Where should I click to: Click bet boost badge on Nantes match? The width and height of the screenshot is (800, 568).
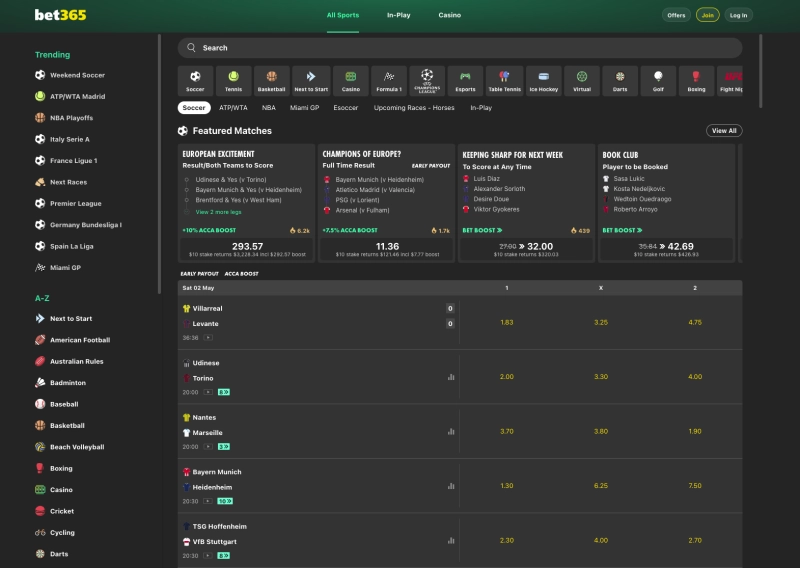pyautogui.click(x=224, y=447)
